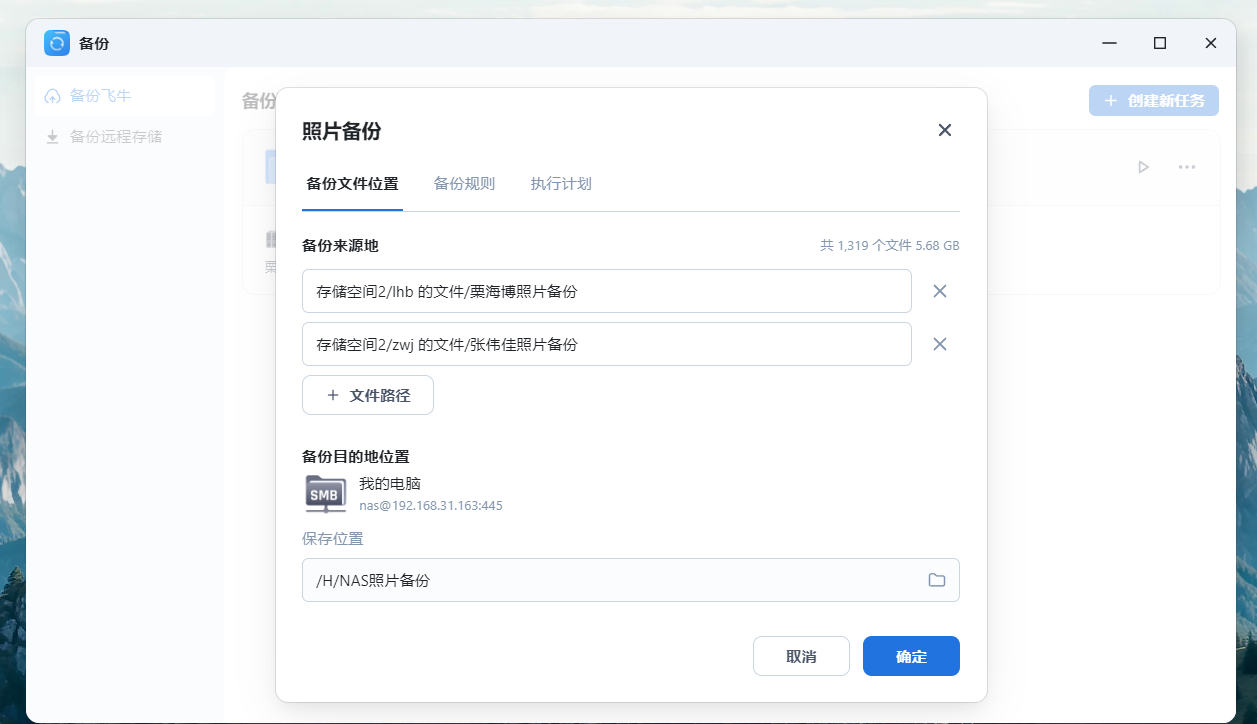This screenshot has height=724, width=1257.
Task: Cancel the dialog with 取消
Action: point(801,656)
